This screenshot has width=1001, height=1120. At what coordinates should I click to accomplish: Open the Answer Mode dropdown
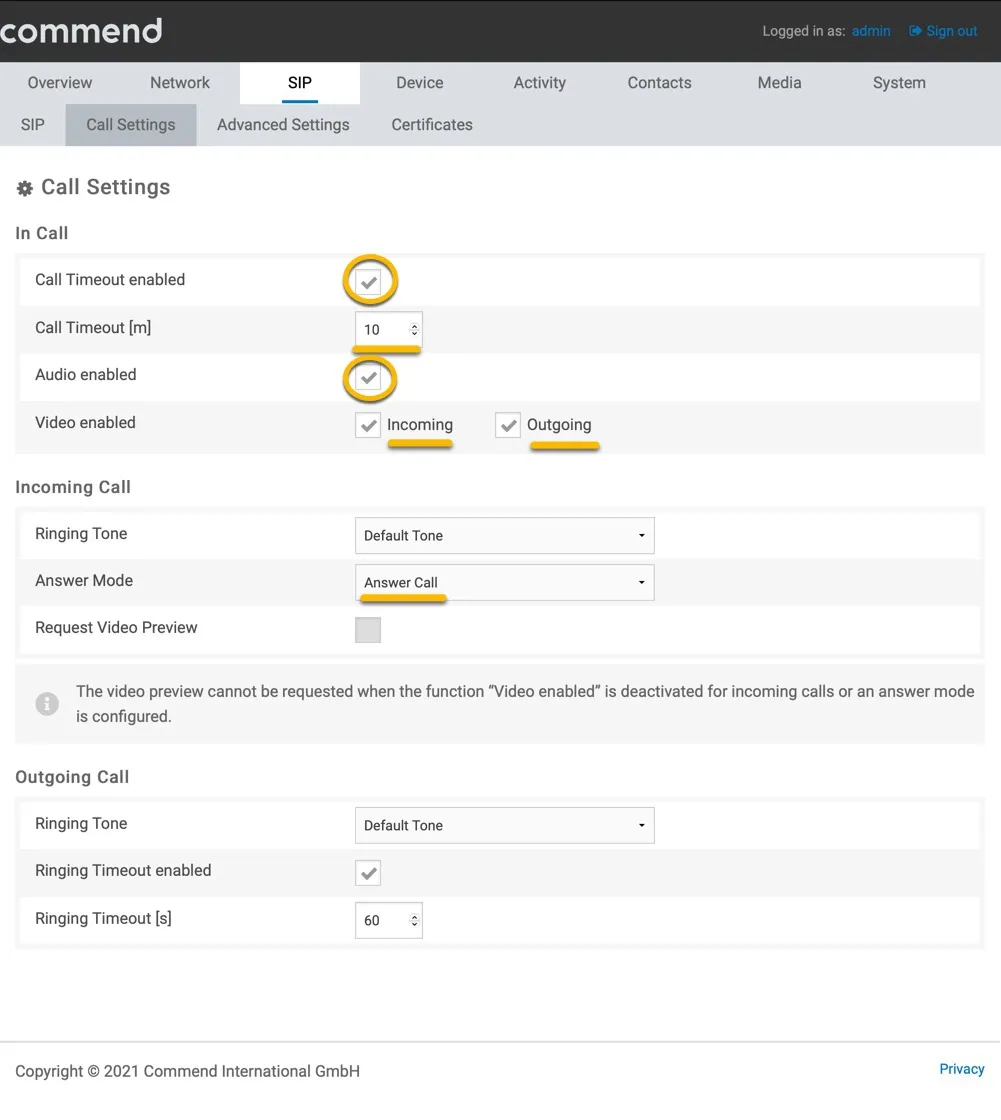[x=504, y=582]
